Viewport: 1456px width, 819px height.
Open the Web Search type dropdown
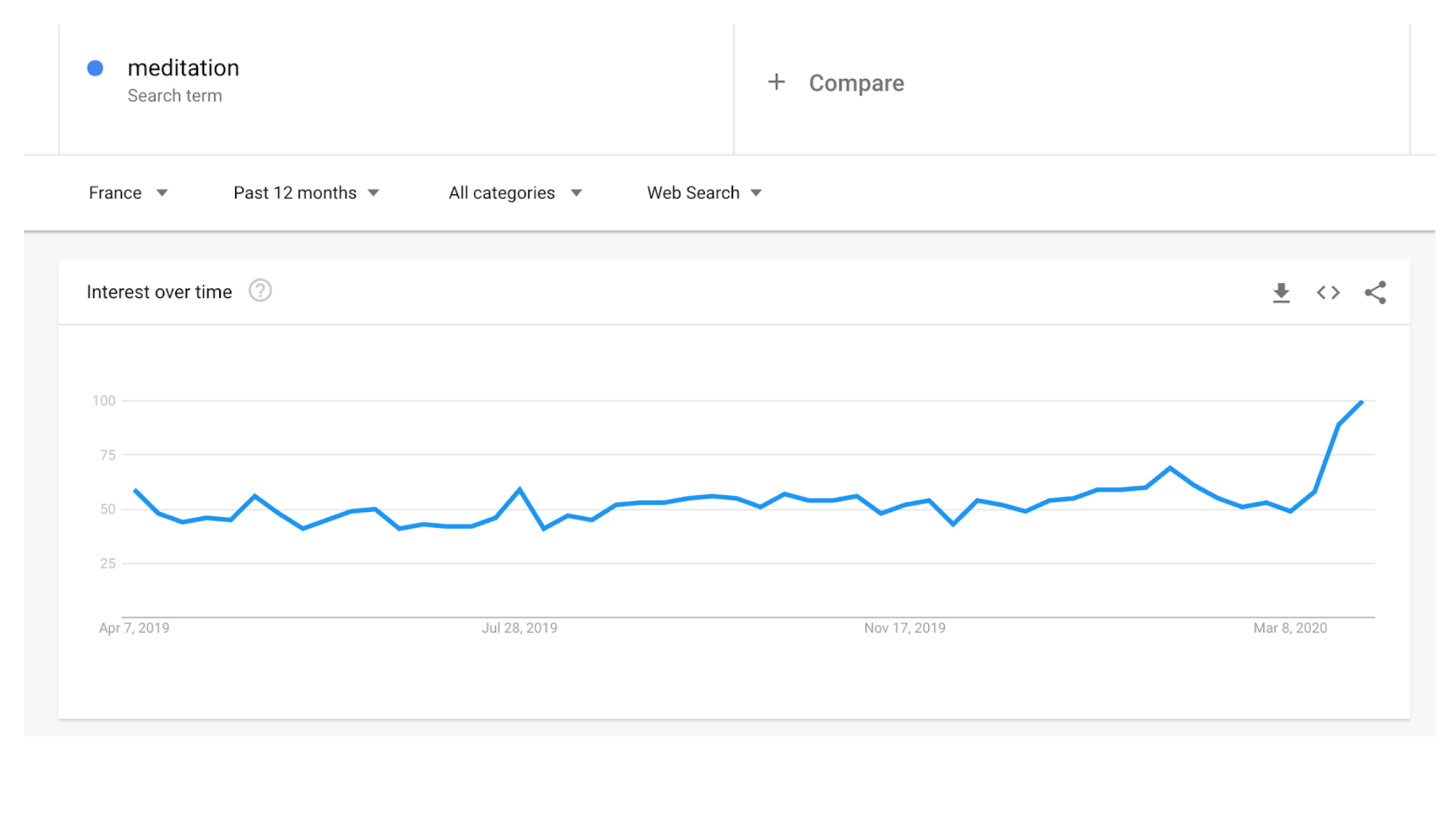(x=704, y=193)
